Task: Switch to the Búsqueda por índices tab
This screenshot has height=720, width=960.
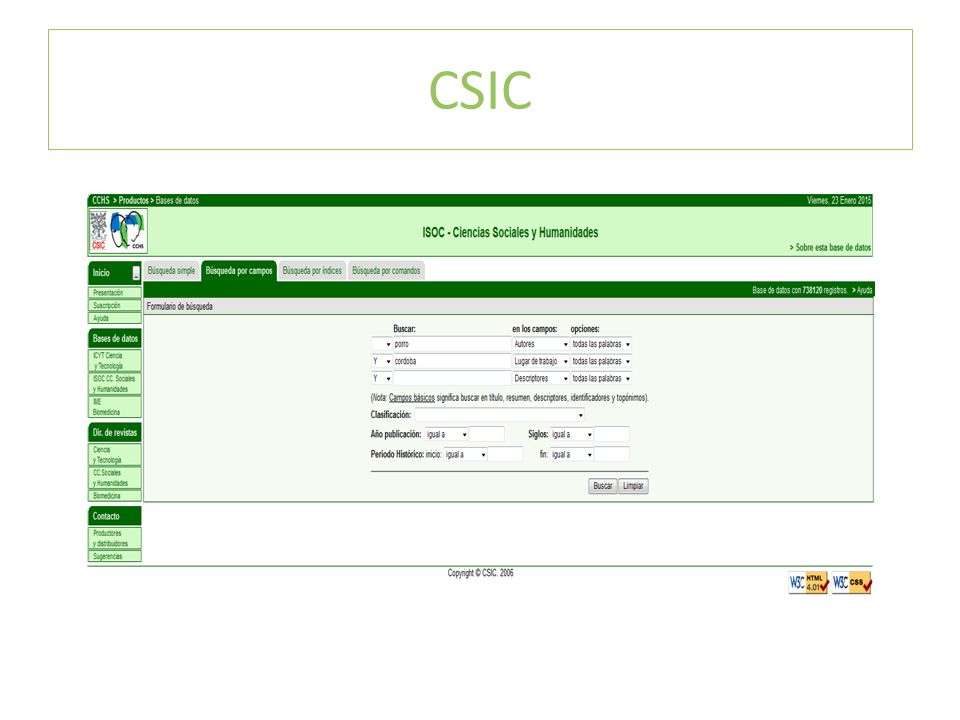Action: point(312,271)
